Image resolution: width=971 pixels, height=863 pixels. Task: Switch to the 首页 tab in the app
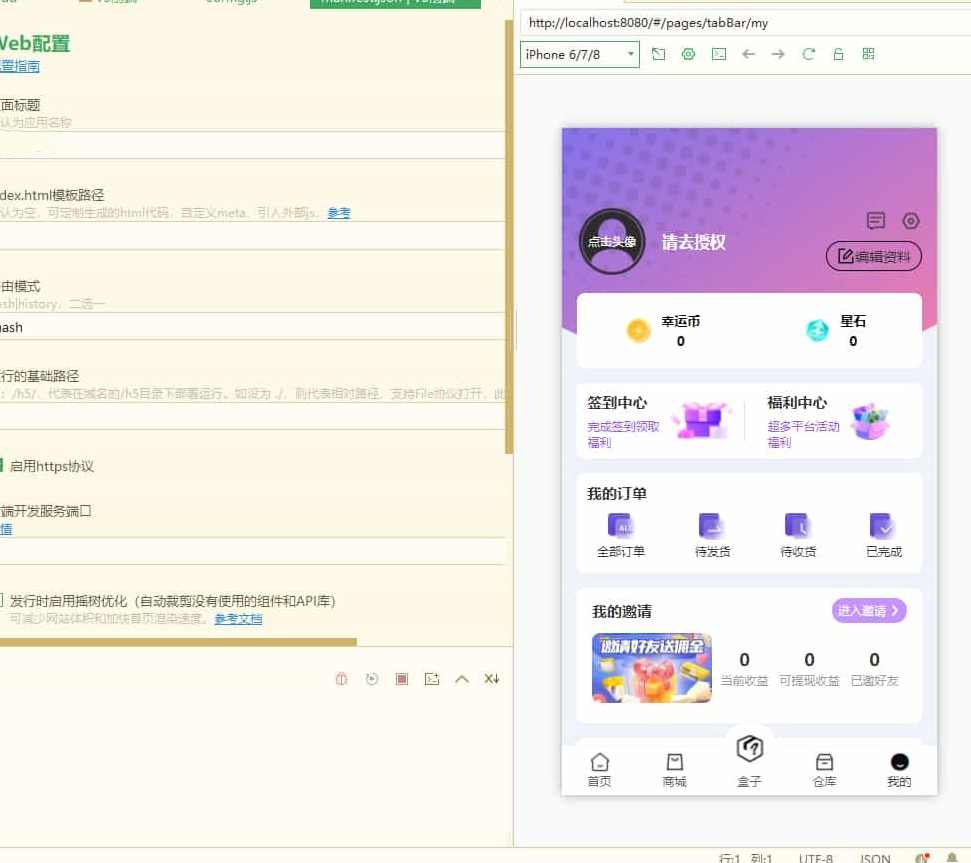(x=599, y=770)
